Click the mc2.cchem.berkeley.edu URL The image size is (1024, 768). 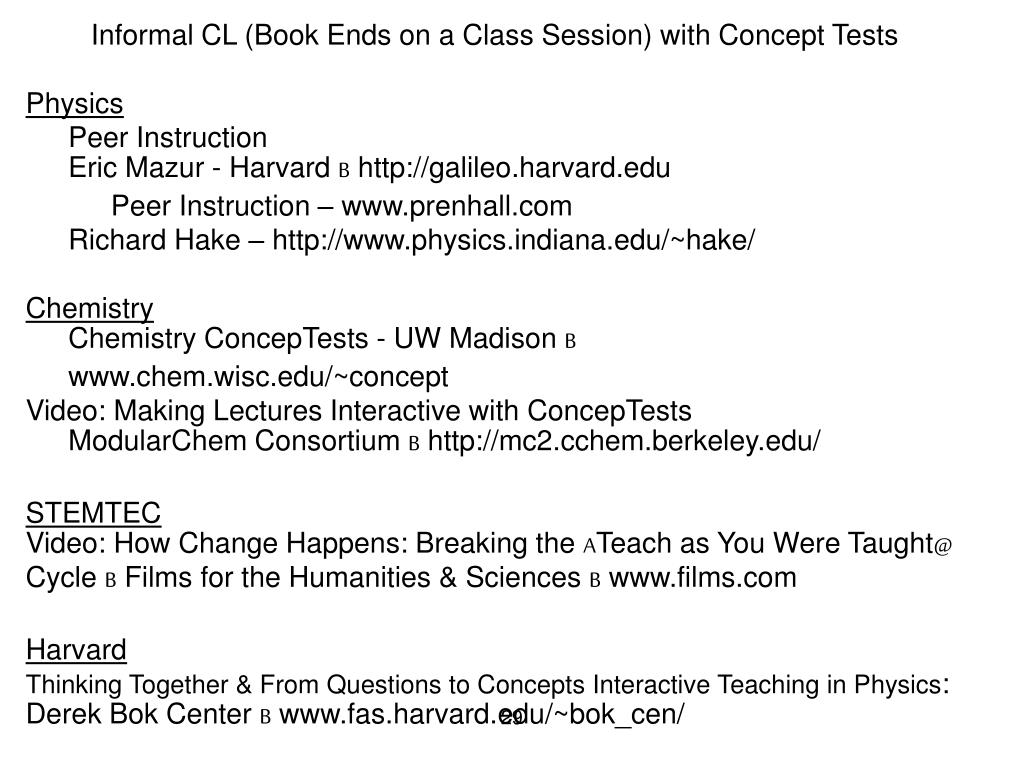pos(624,441)
